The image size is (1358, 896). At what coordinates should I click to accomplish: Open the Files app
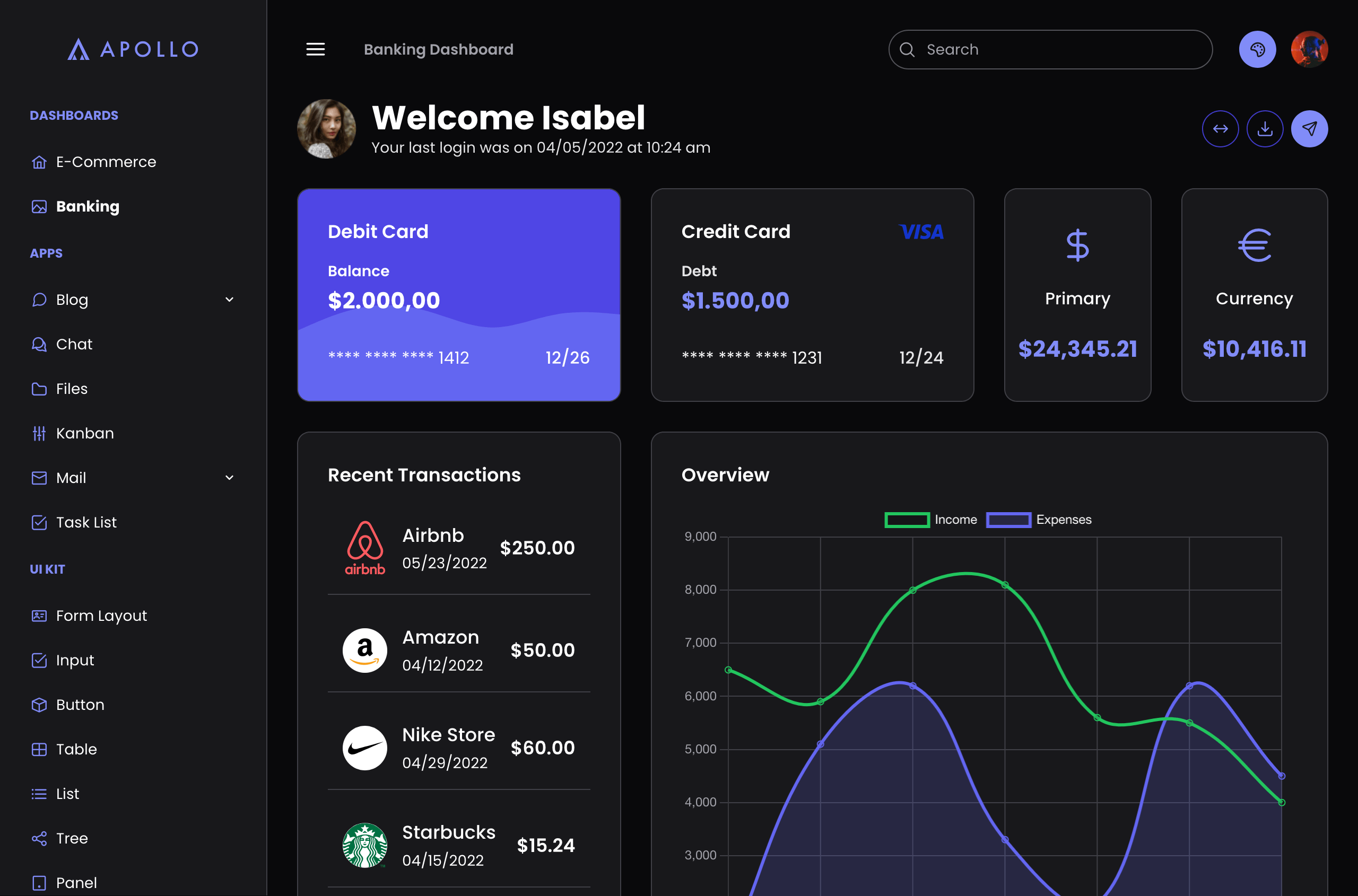(x=133, y=389)
